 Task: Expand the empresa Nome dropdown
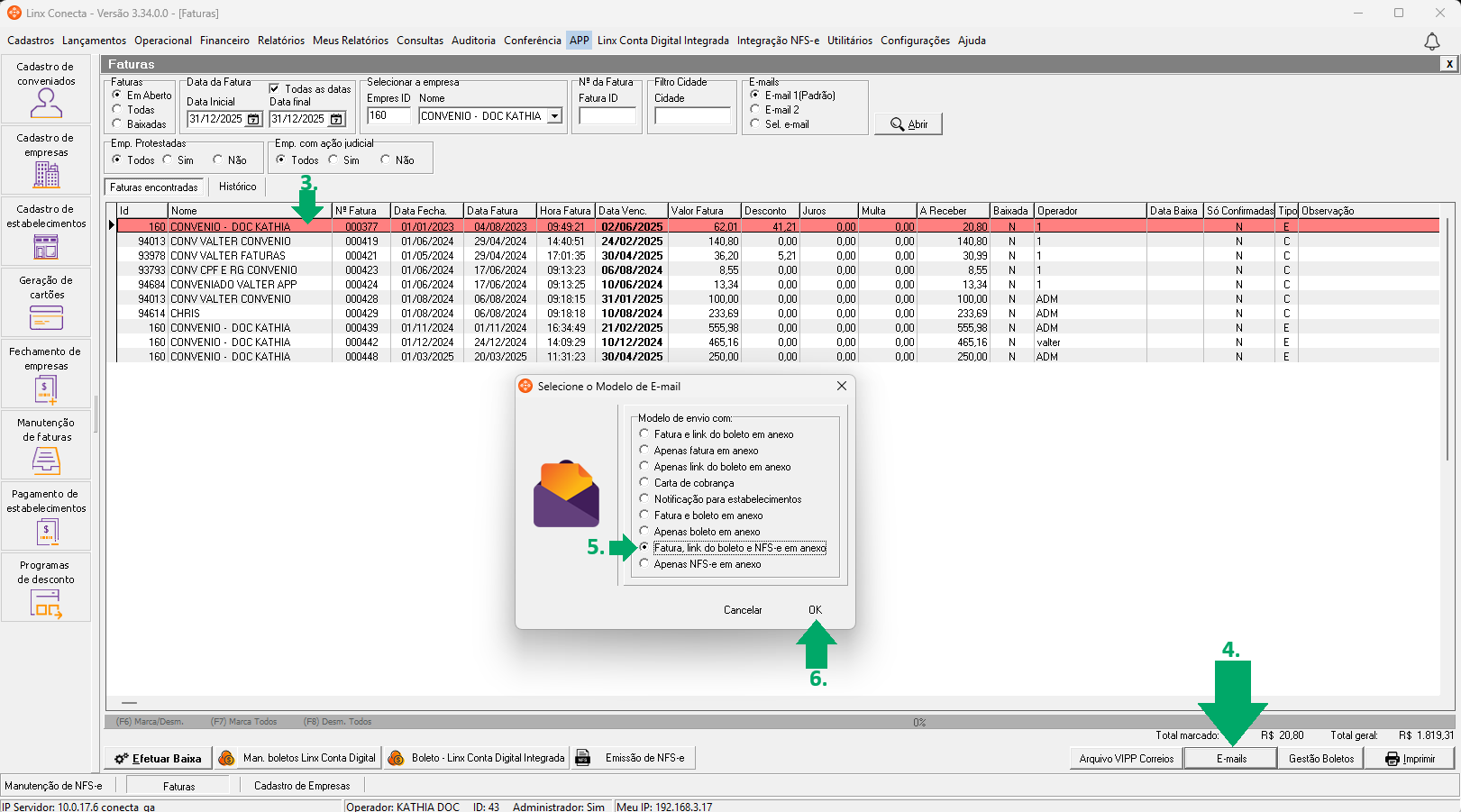[555, 116]
